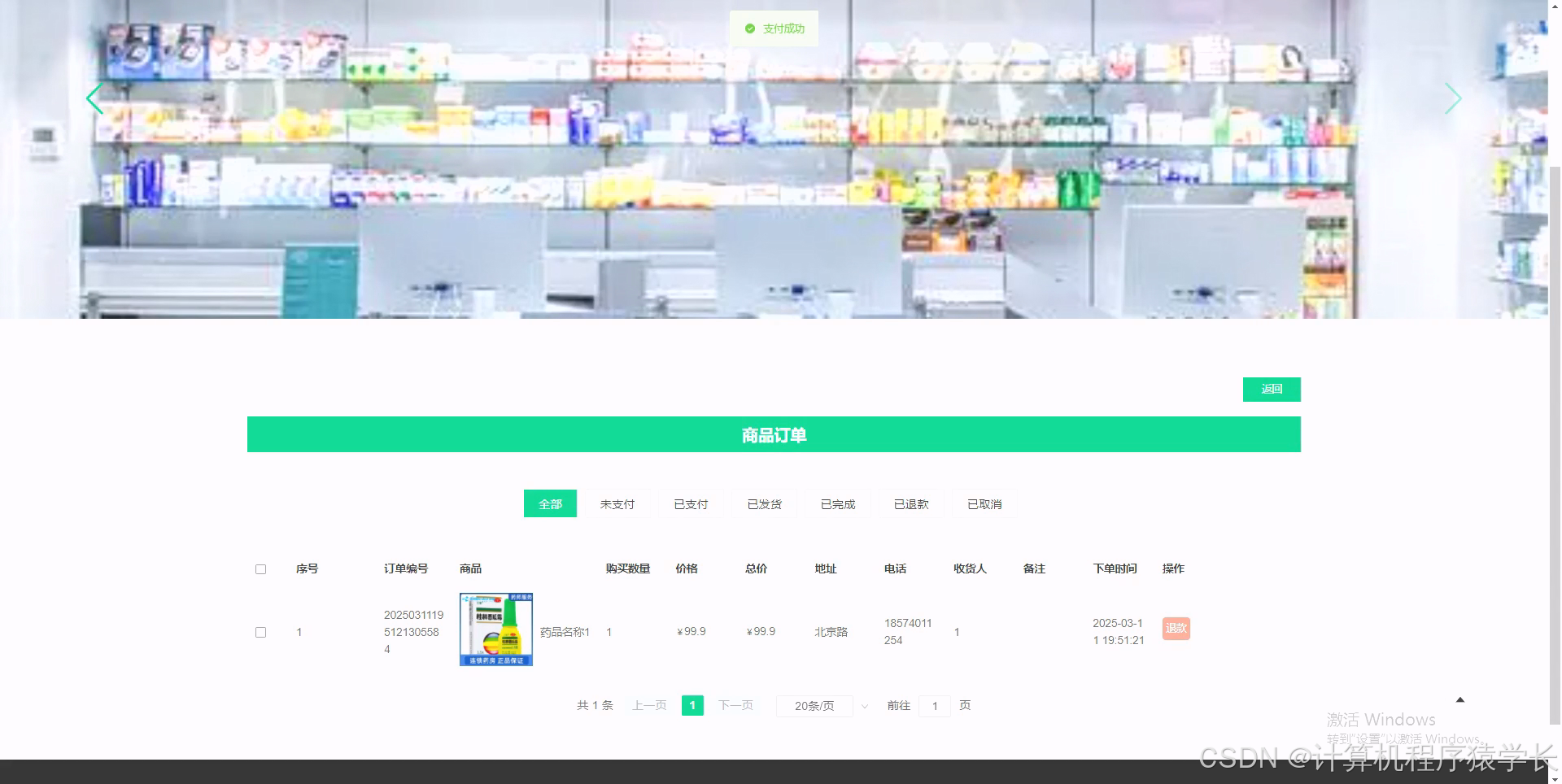Switch to the 已支付 tab
This screenshot has width=1562, height=784.
click(691, 503)
